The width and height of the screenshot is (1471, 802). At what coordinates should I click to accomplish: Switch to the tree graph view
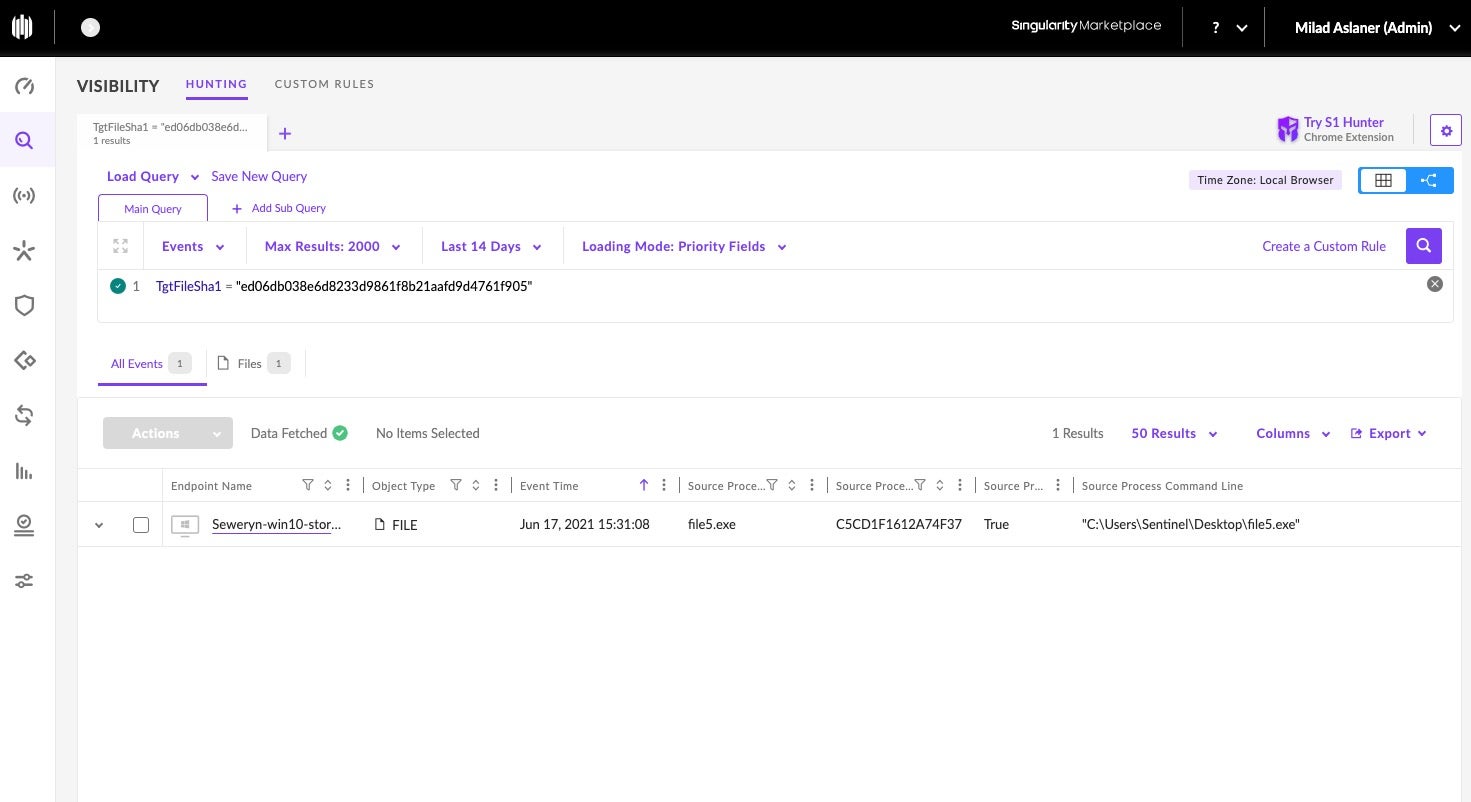(x=1429, y=180)
